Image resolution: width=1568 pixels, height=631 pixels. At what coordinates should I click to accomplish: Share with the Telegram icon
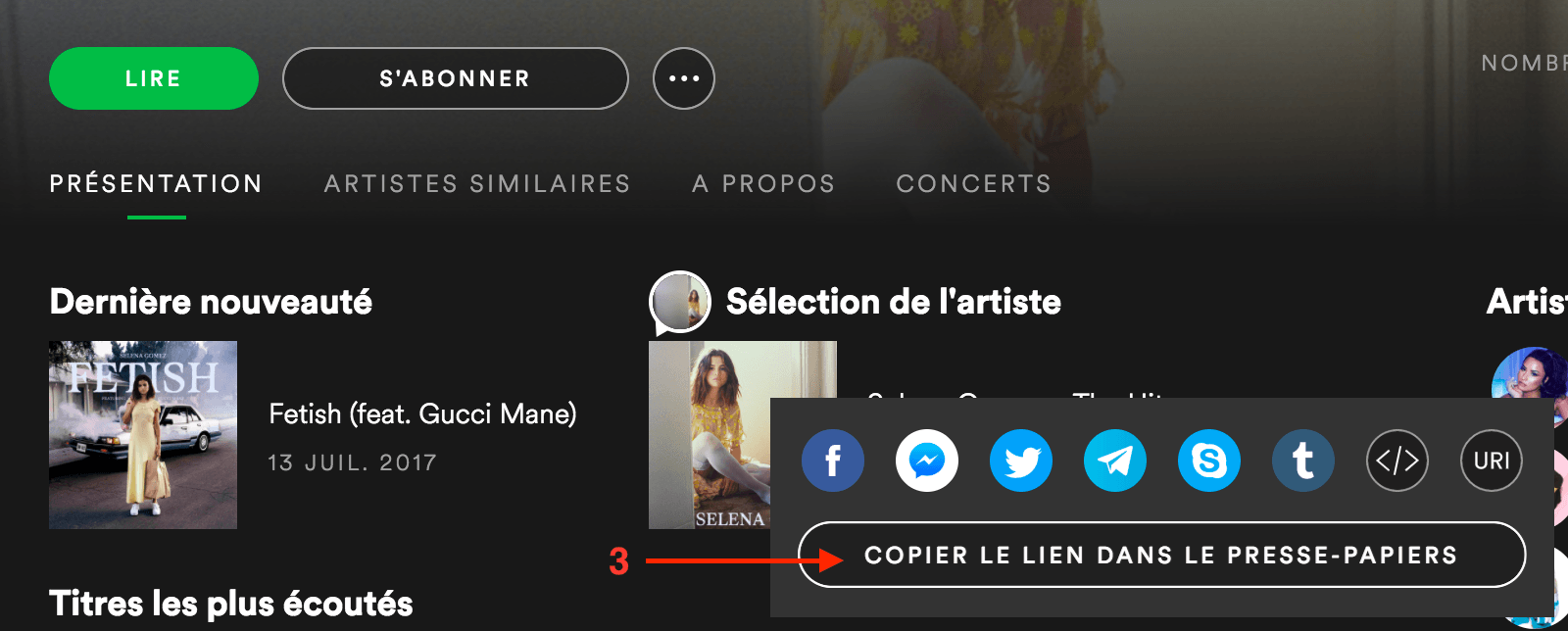point(1115,461)
